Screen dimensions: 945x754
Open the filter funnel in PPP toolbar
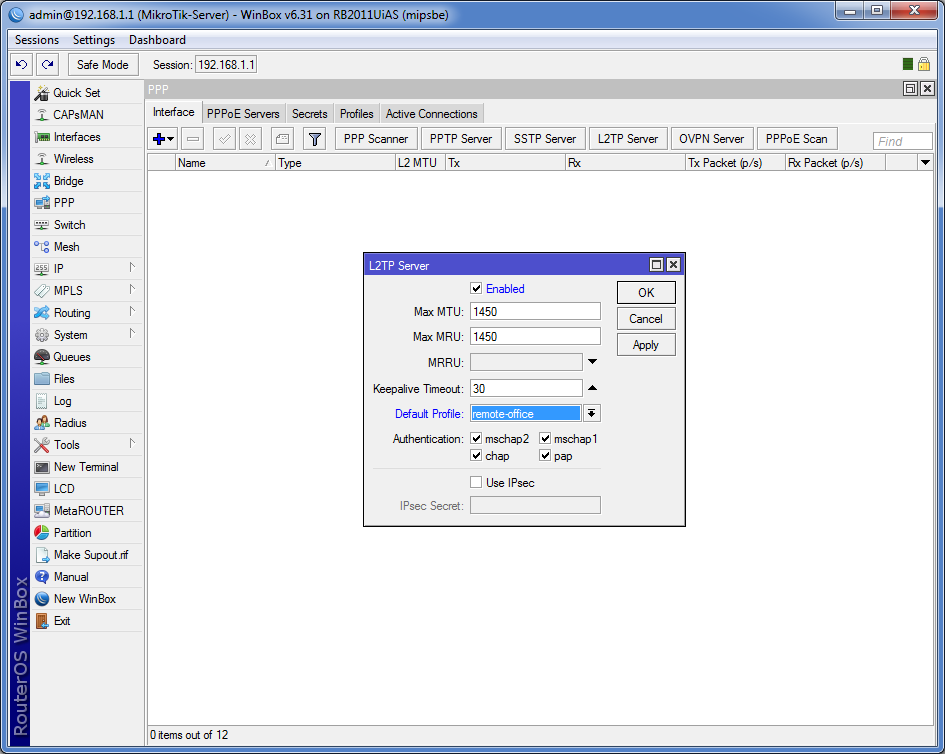tap(315, 139)
